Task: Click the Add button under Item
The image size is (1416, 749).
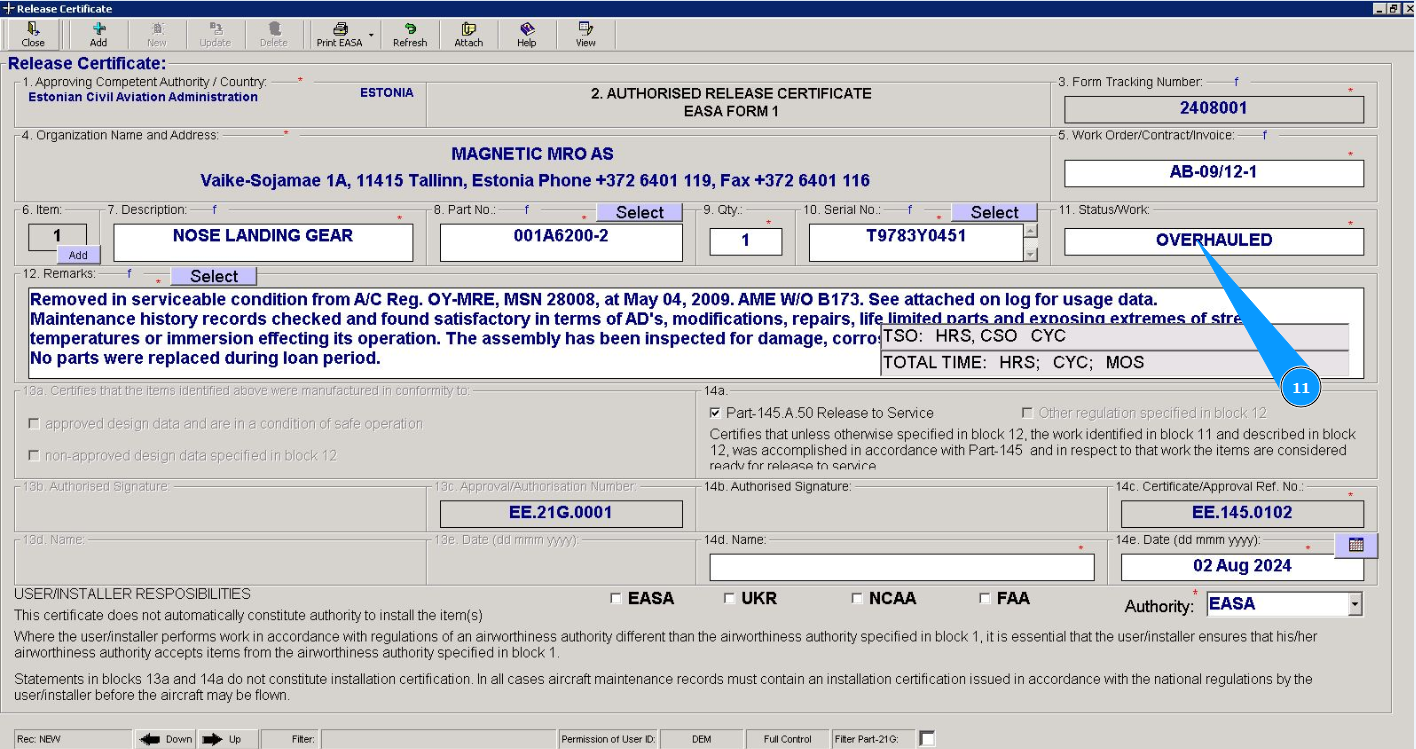Action: click(x=78, y=255)
